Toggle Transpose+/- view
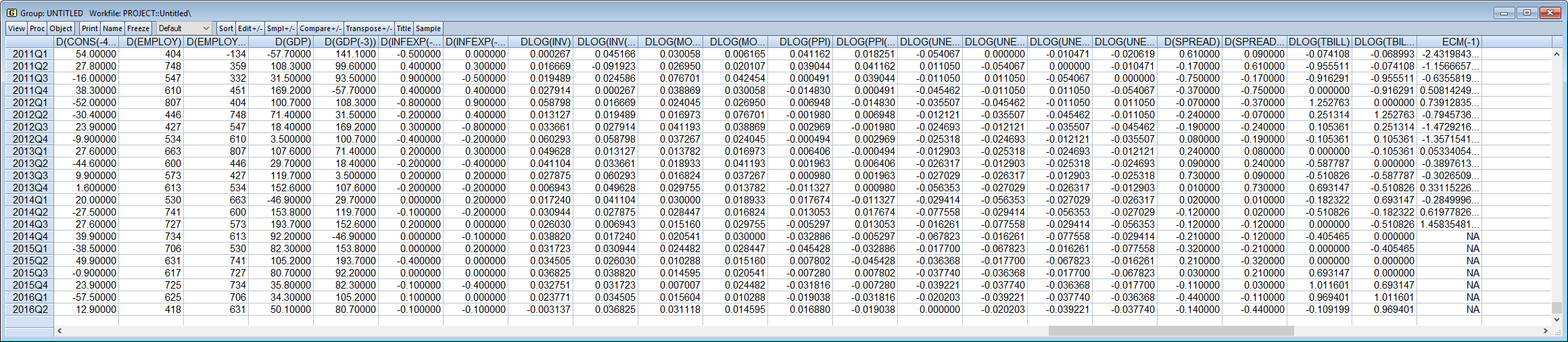1568x342 pixels. tap(369, 28)
